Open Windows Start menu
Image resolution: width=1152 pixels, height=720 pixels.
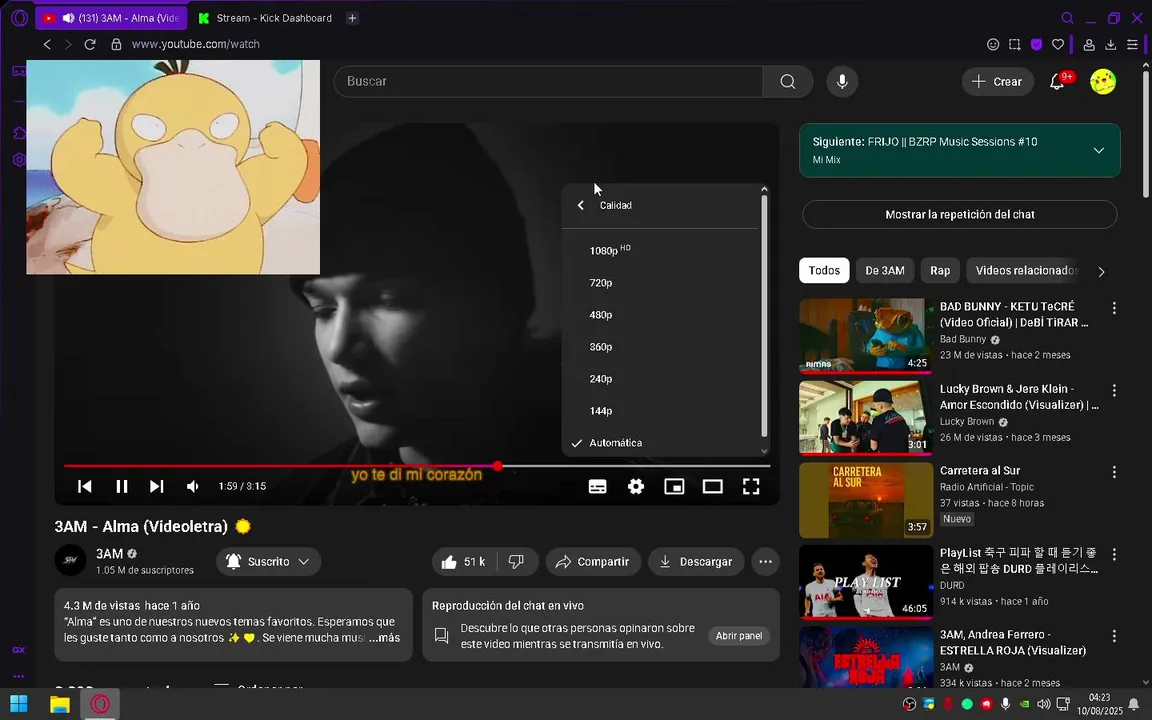(x=19, y=704)
